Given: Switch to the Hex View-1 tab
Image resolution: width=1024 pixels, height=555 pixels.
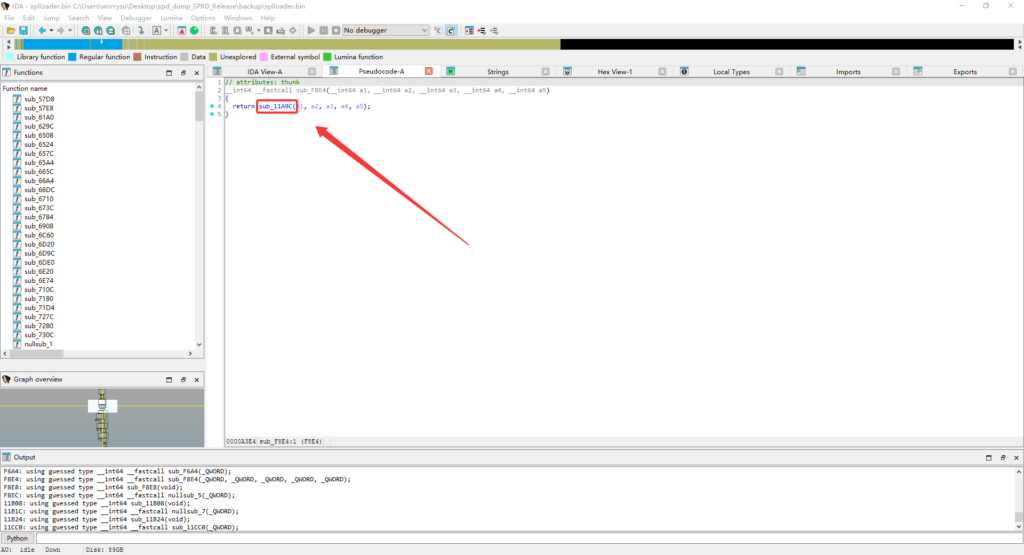Looking at the screenshot, I should [x=615, y=72].
